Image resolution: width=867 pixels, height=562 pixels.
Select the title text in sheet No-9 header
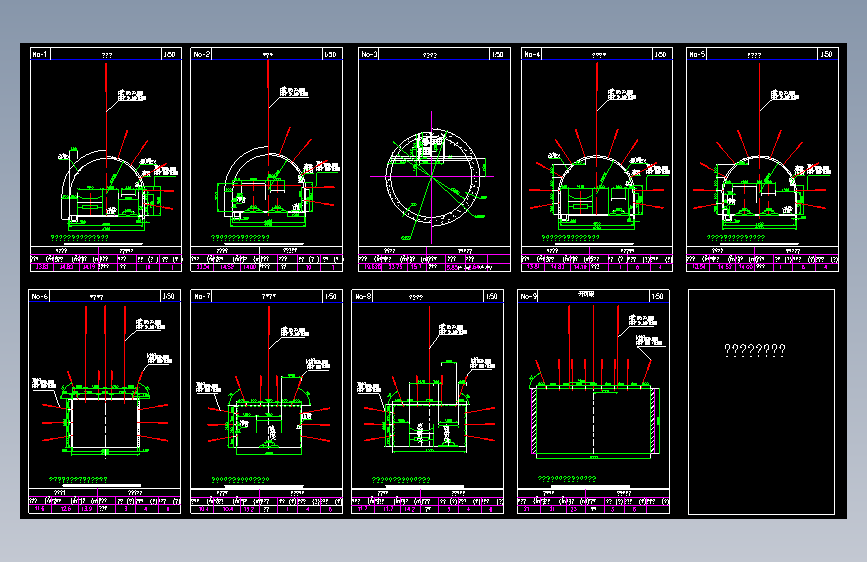(x=586, y=294)
